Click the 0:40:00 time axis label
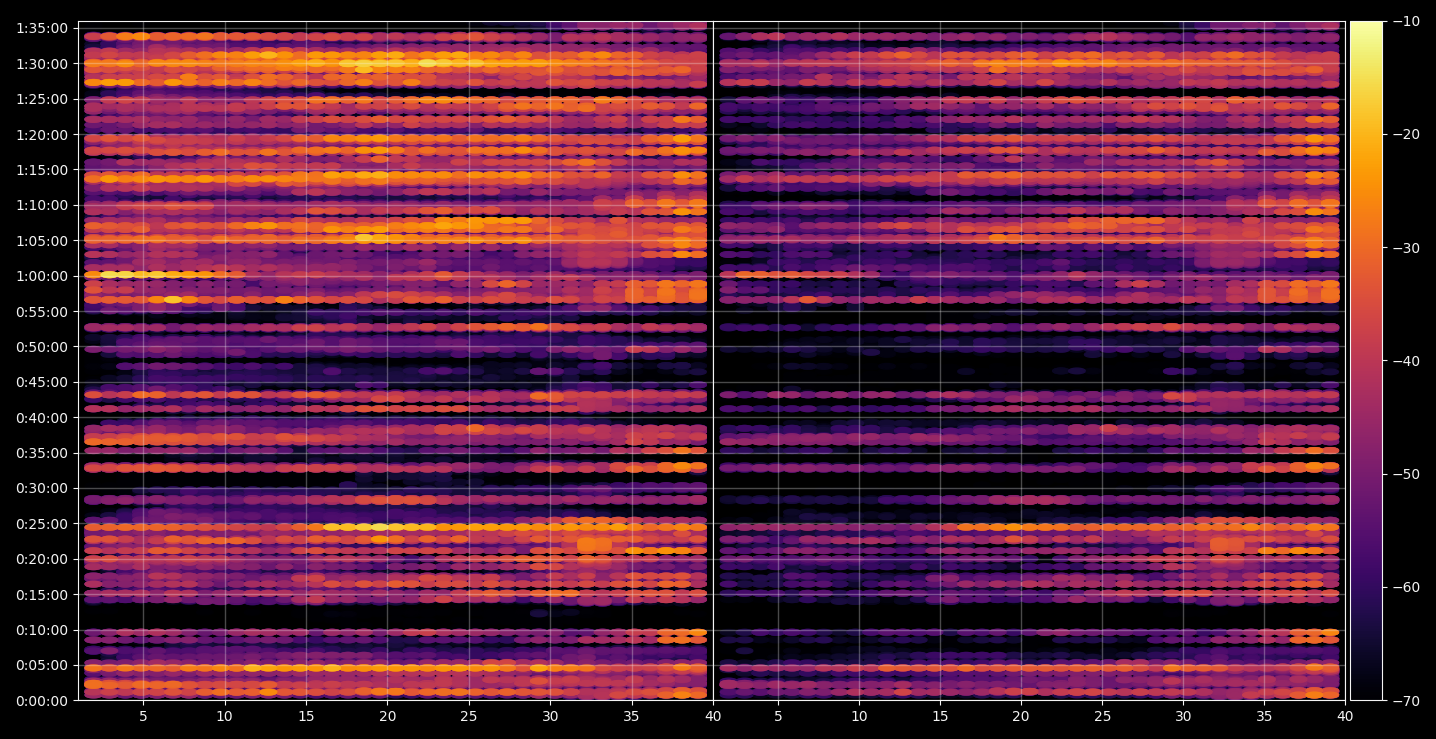This screenshot has width=1436, height=739. pyautogui.click(x=43, y=418)
